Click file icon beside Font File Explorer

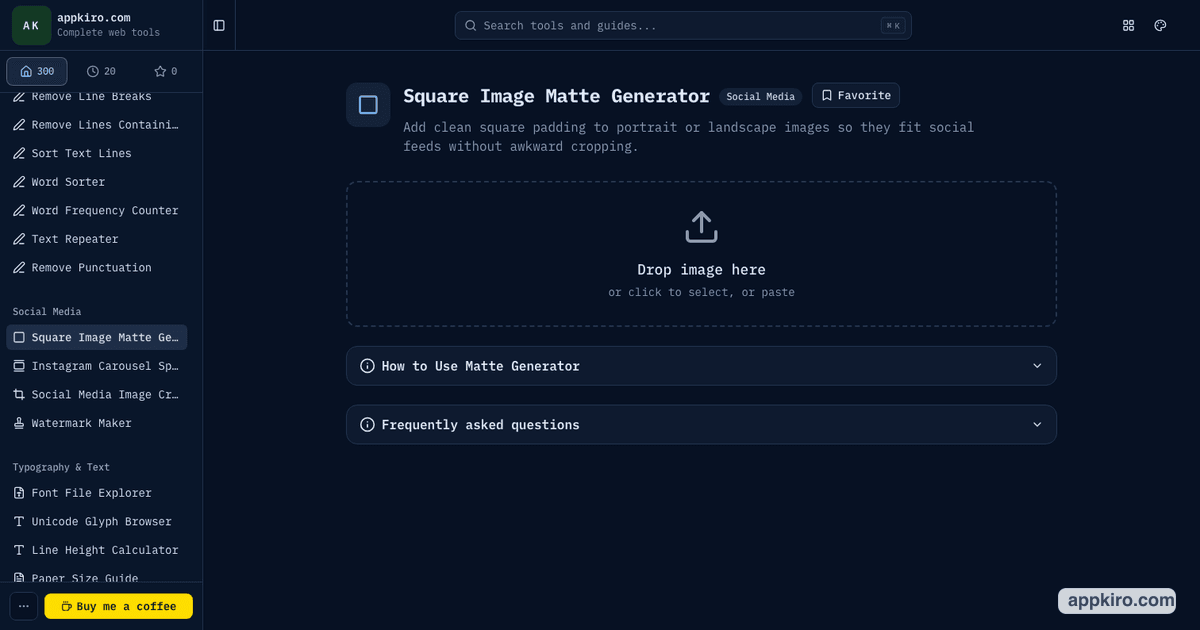pyautogui.click(x=19, y=492)
